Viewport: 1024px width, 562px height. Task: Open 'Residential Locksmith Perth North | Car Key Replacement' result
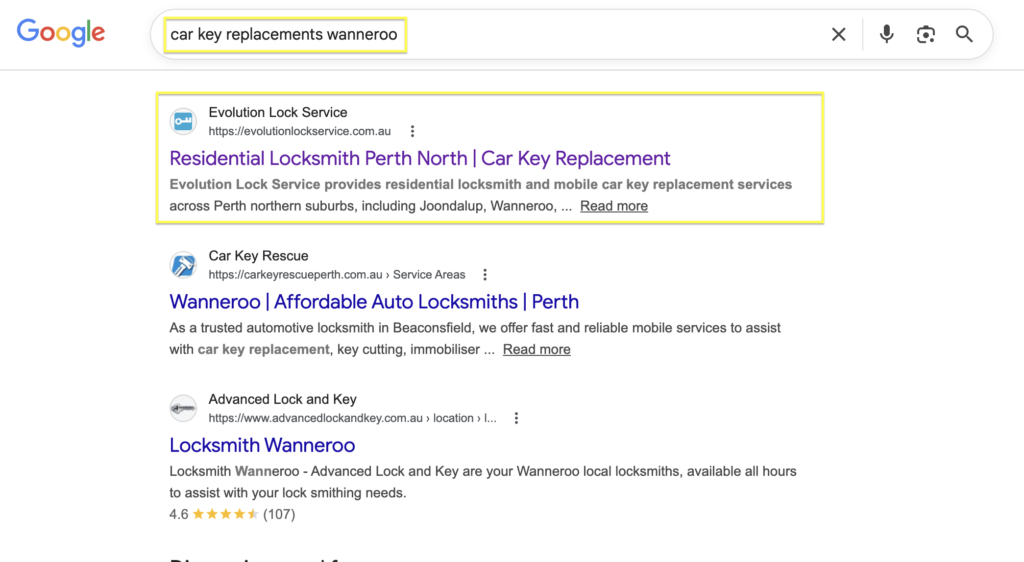click(420, 159)
